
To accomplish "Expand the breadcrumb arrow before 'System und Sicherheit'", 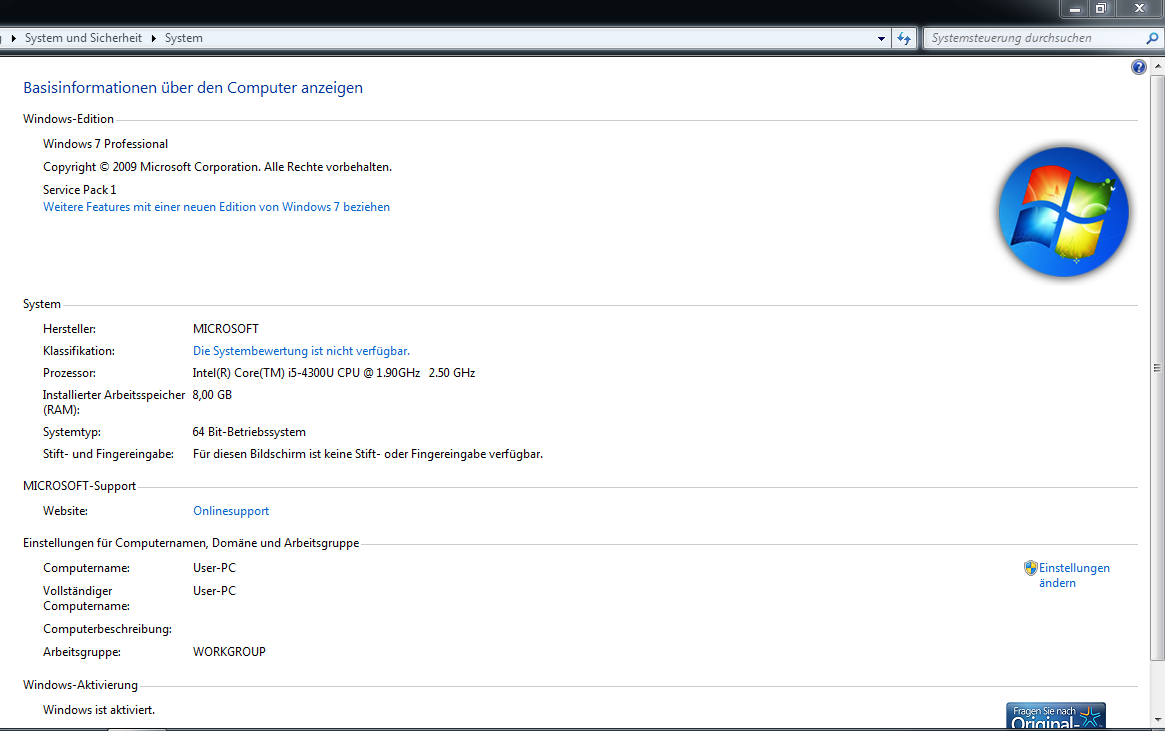I will [13, 39].
